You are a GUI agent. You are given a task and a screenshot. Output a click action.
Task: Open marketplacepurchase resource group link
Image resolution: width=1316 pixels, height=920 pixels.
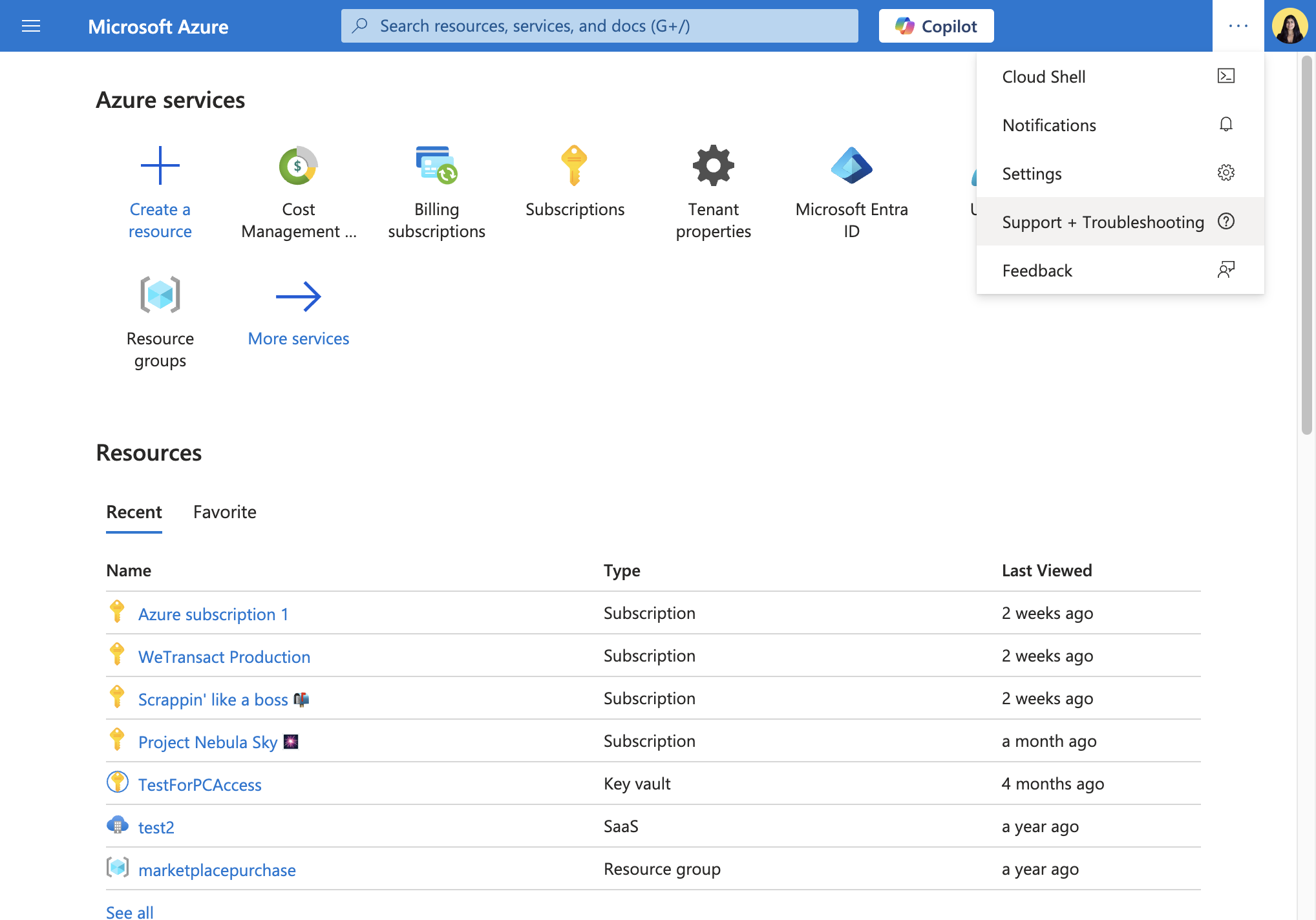pos(217,870)
